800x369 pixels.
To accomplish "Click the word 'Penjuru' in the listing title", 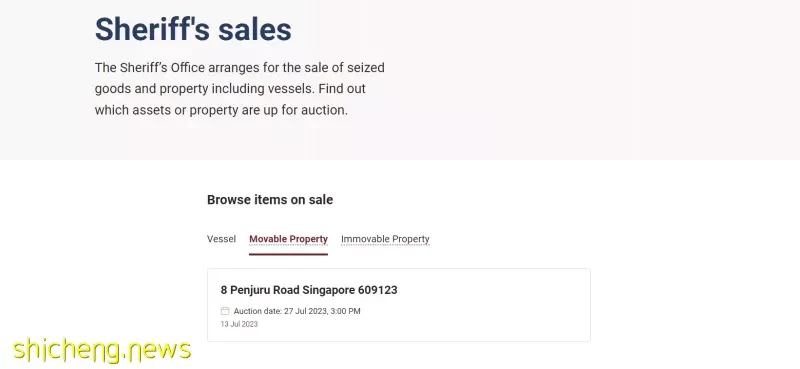I will [250, 290].
